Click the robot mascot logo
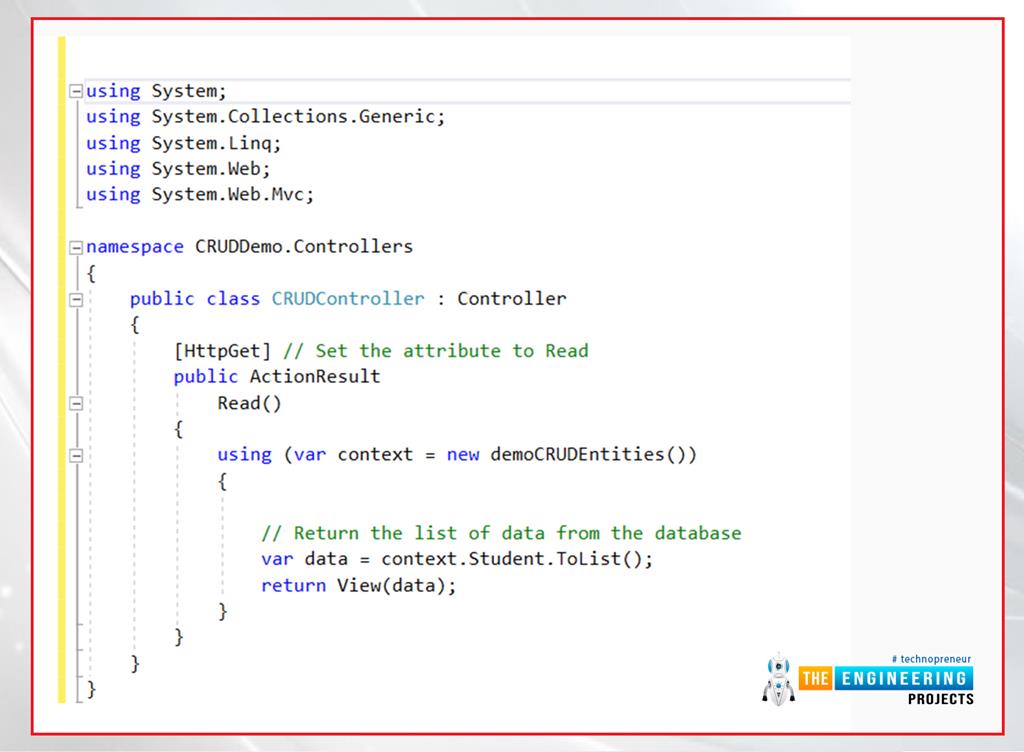The height and width of the screenshot is (752, 1024). 778,678
